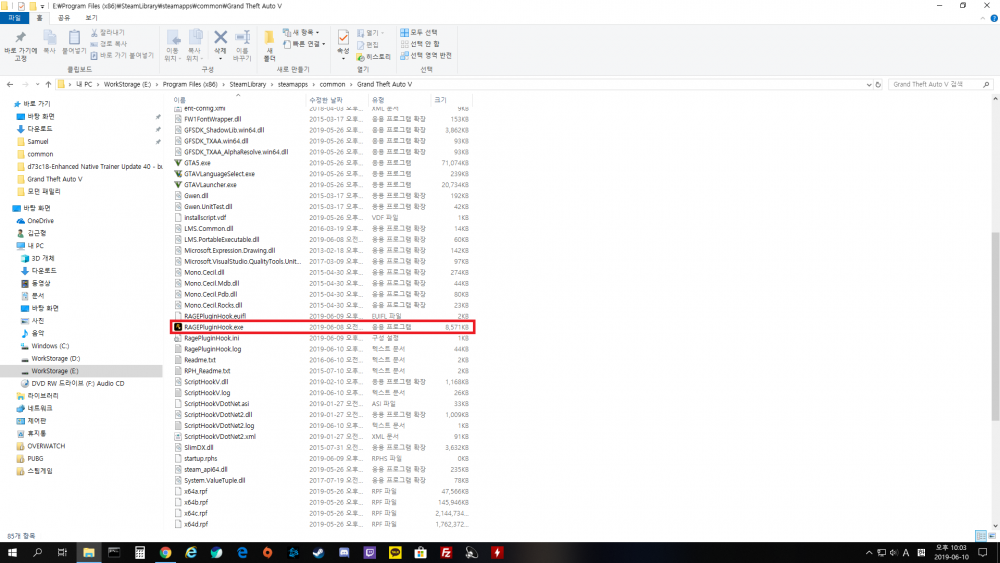Select OVERWATCH folder in sidebar
Viewport: 1000px width, 563px height.
point(46,446)
